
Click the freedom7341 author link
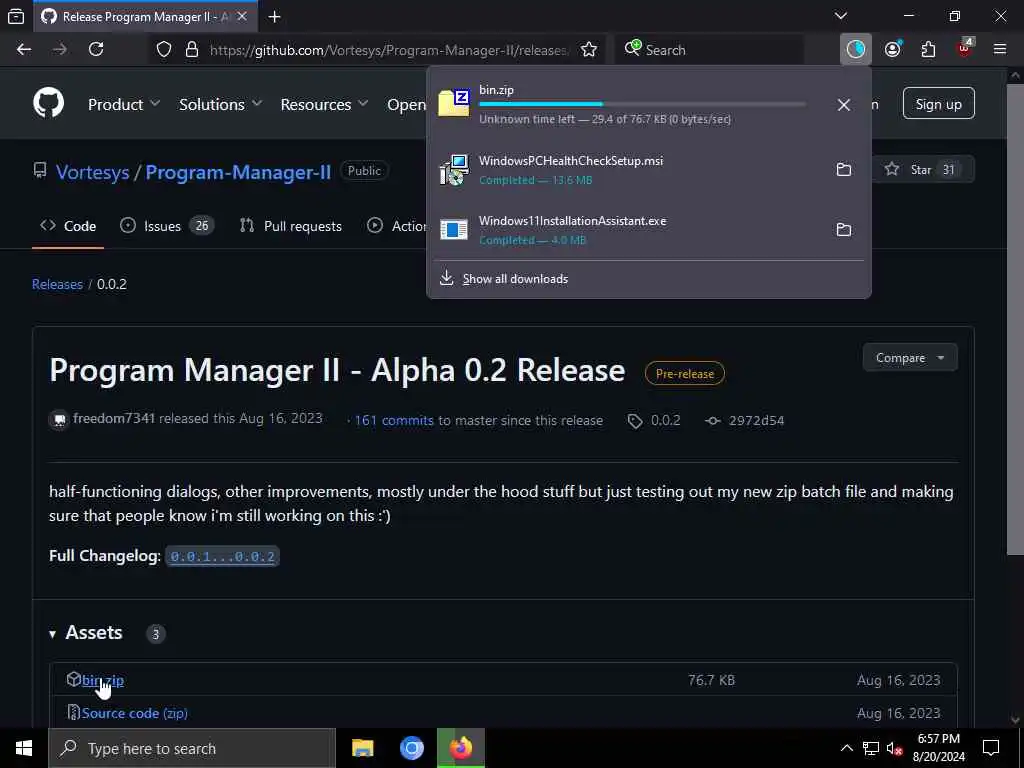[114, 419]
